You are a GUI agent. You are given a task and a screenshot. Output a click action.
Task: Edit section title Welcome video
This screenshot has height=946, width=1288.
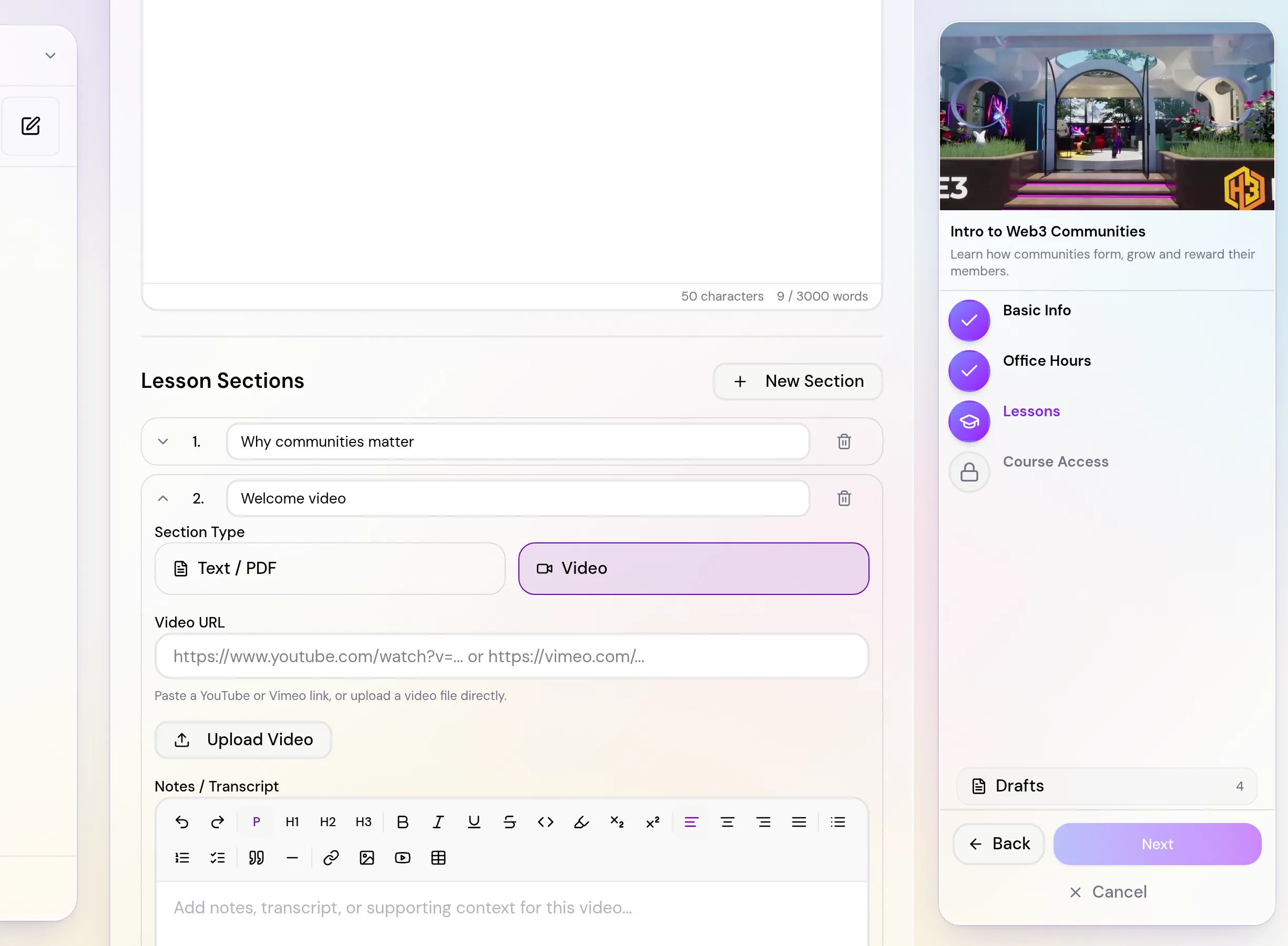(518, 498)
